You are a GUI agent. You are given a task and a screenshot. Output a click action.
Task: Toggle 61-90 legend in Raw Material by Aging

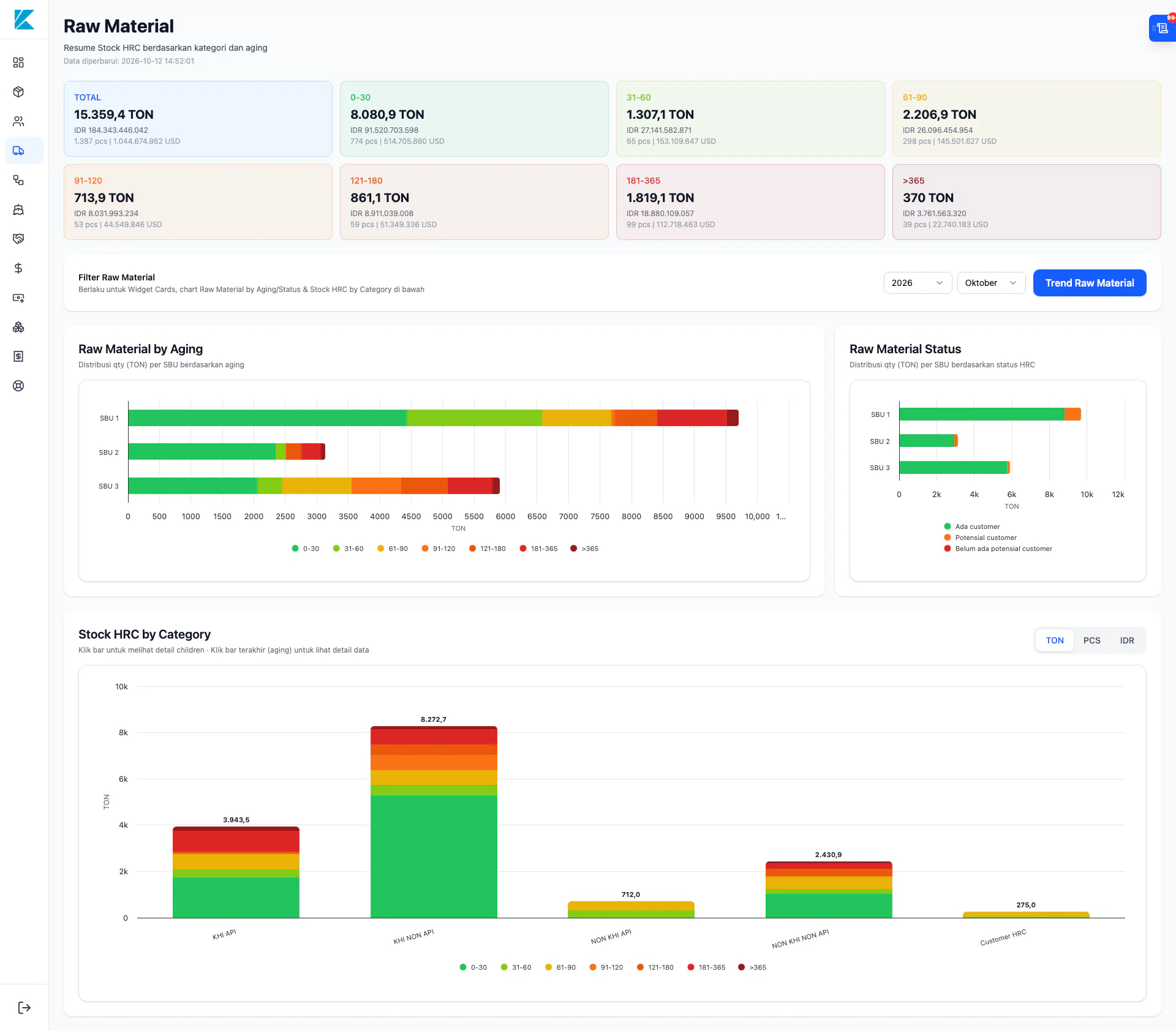[x=393, y=549]
